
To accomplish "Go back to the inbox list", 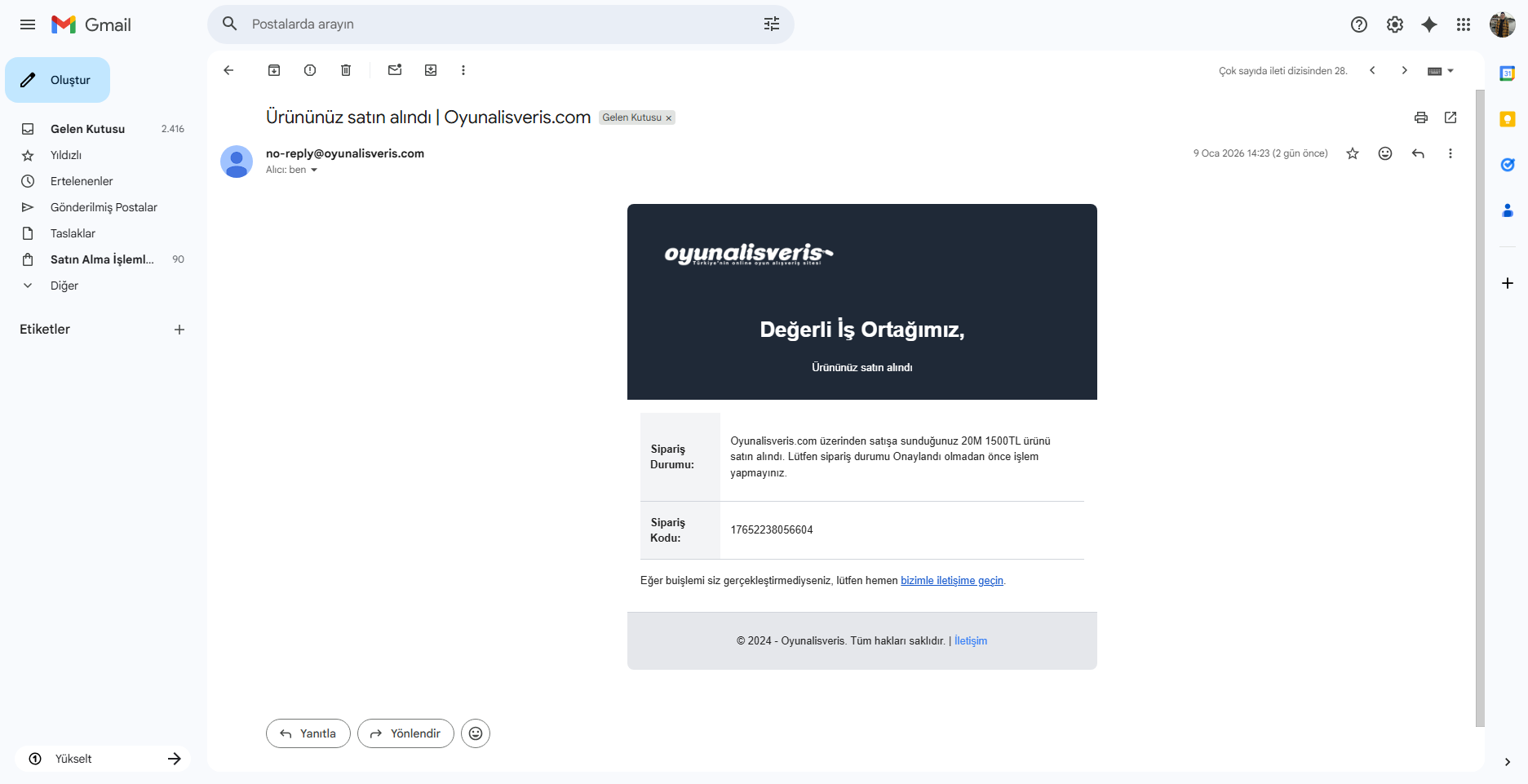I will (x=228, y=70).
